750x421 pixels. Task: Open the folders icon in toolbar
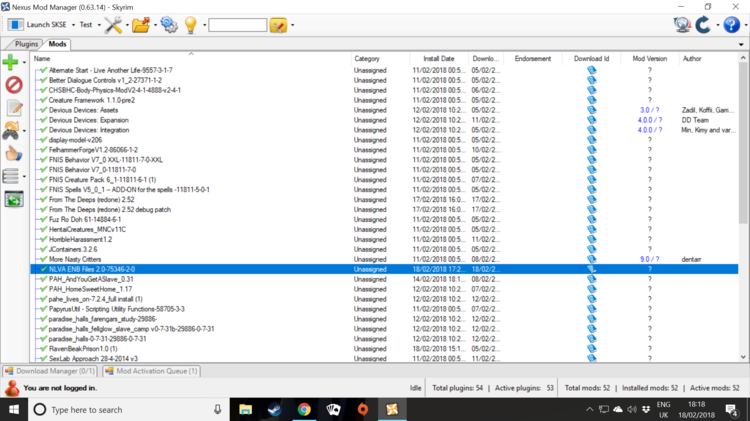[x=141, y=25]
